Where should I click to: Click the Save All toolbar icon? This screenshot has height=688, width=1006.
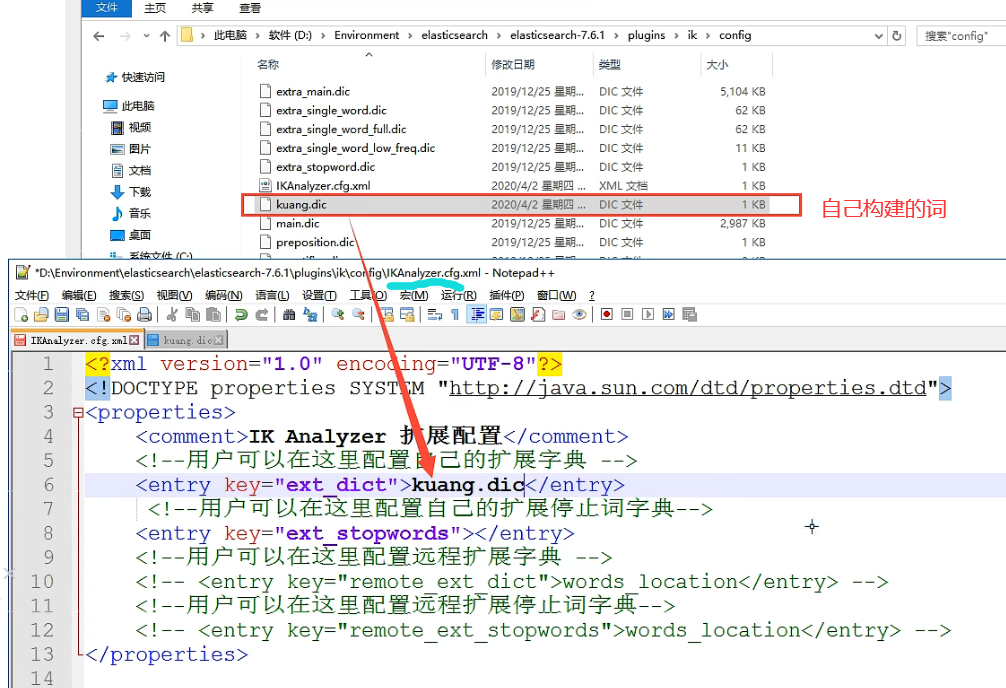82,314
